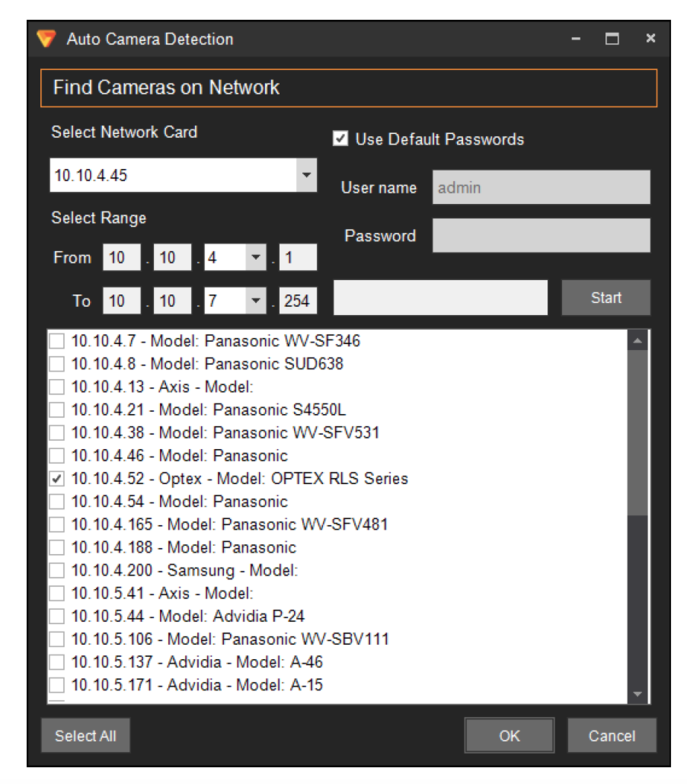Click the From last octet field showing 1
This screenshot has width=687, height=784.
click(298, 258)
